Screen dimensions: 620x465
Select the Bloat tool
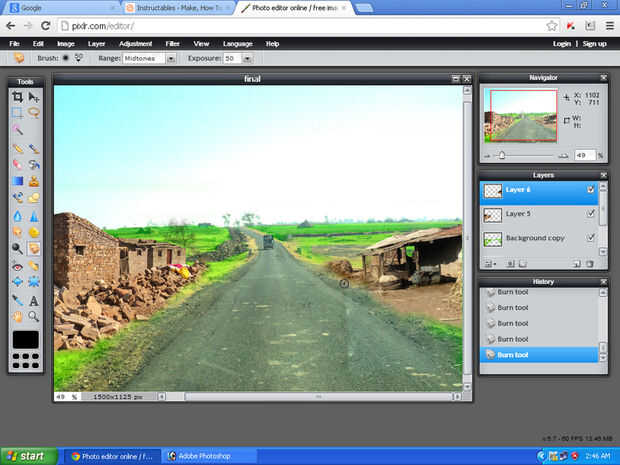tap(17, 282)
